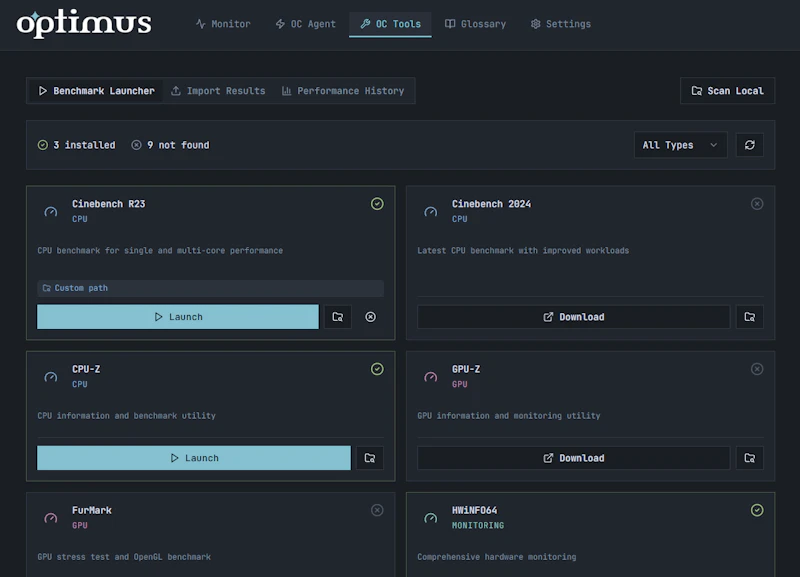Click 'CPU information and benchmark utility' text
Image resolution: width=800 pixels, height=577 pixels.
click(127, 416)
